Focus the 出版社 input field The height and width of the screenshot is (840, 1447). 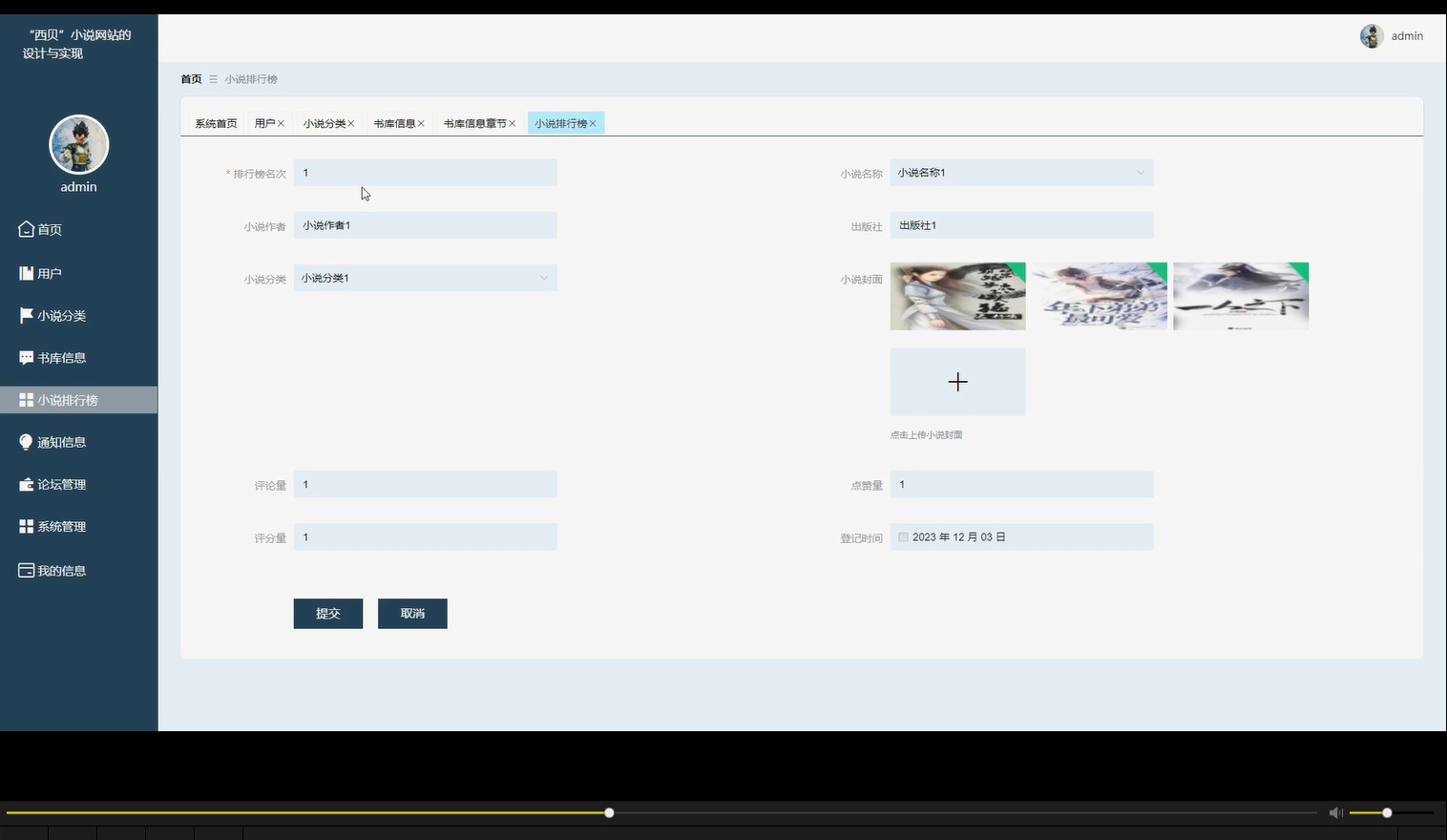coord(1021,225)
